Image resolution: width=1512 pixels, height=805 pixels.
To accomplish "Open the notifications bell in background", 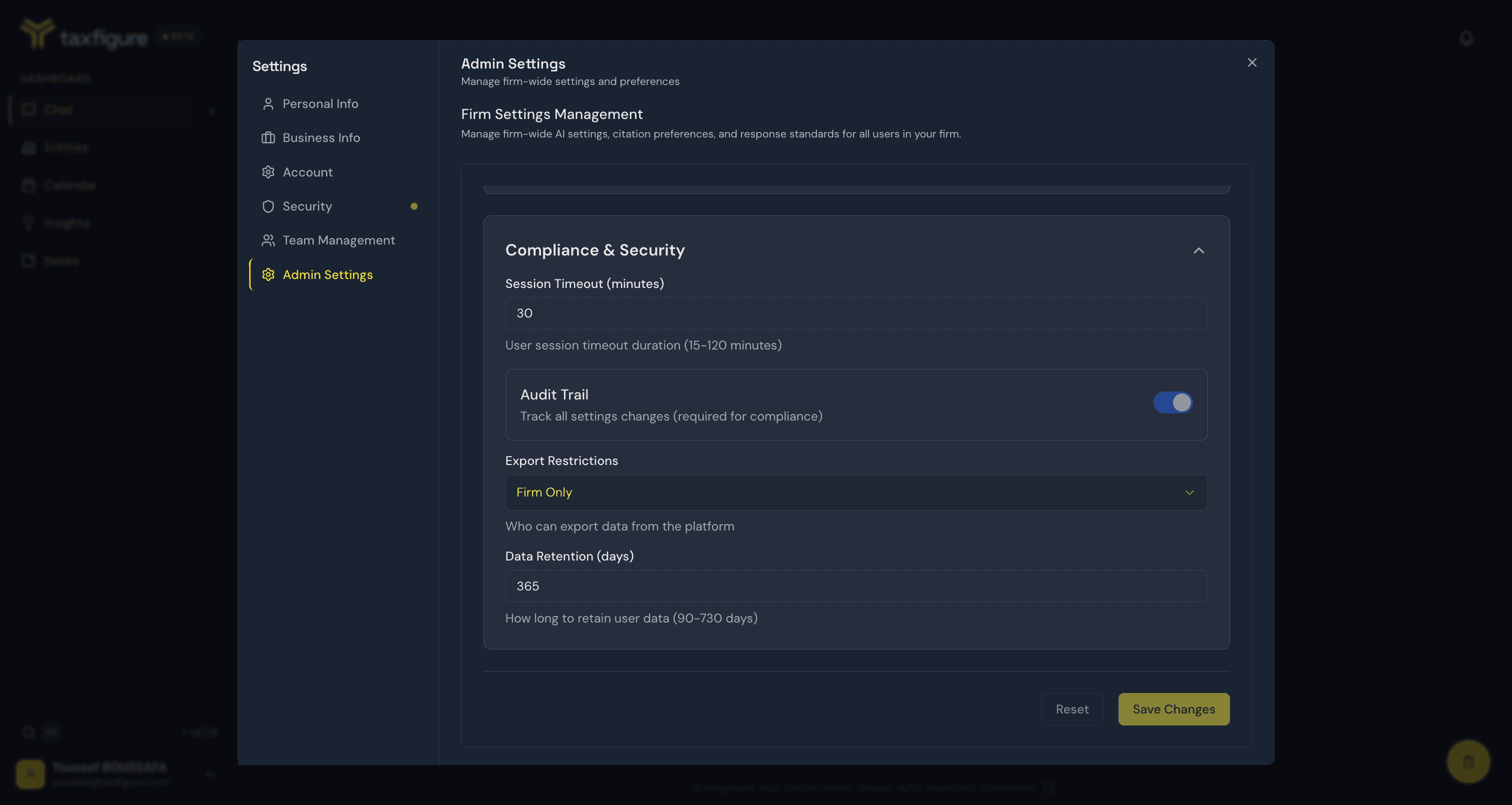I will pyautogui.click(x=1466, y=39).
